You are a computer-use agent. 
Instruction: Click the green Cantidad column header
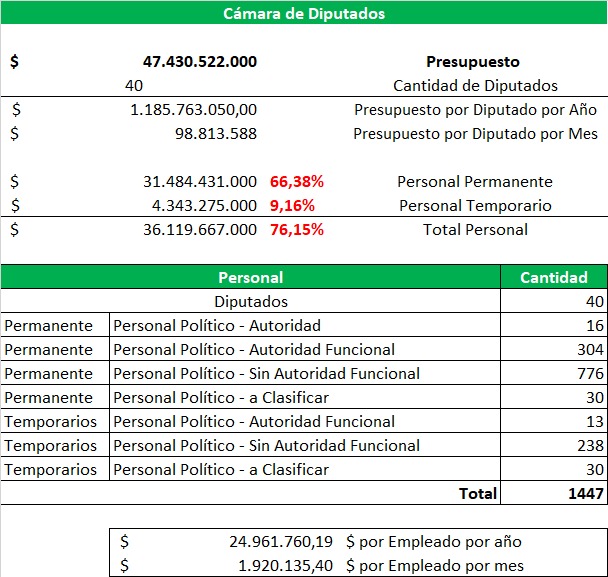(x=554, y=277)
